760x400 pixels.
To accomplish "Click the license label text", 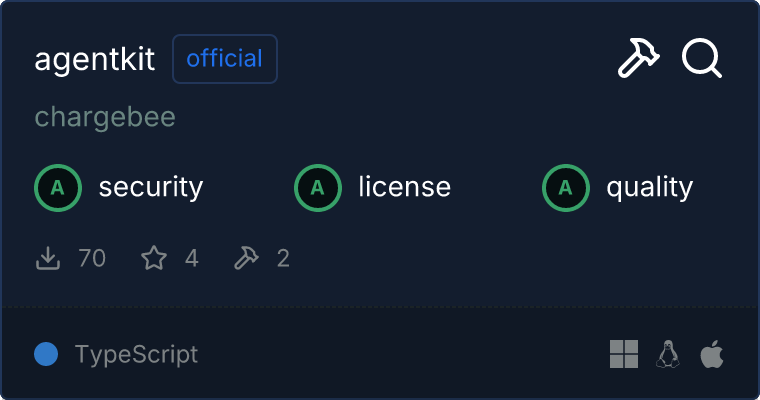I will (x=404, y=187).
